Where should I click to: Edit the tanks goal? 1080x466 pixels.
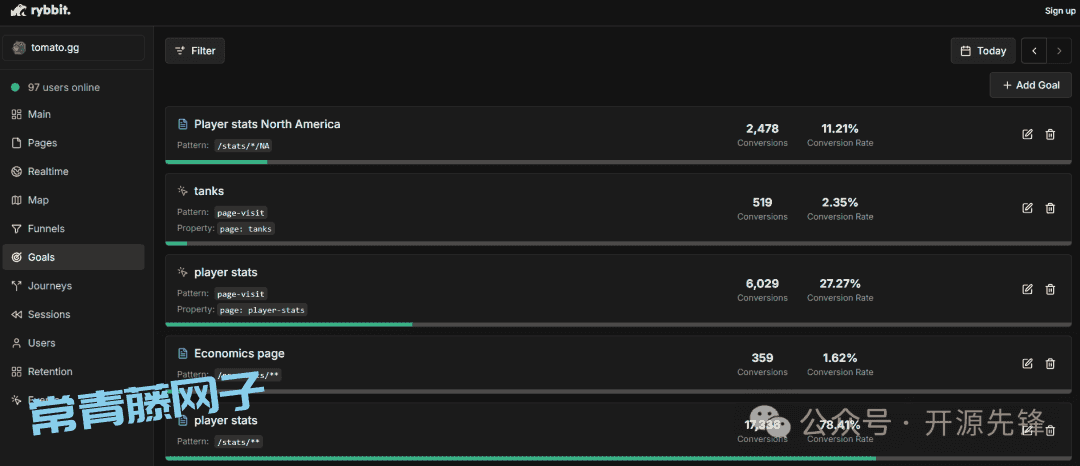[1027, 208]
